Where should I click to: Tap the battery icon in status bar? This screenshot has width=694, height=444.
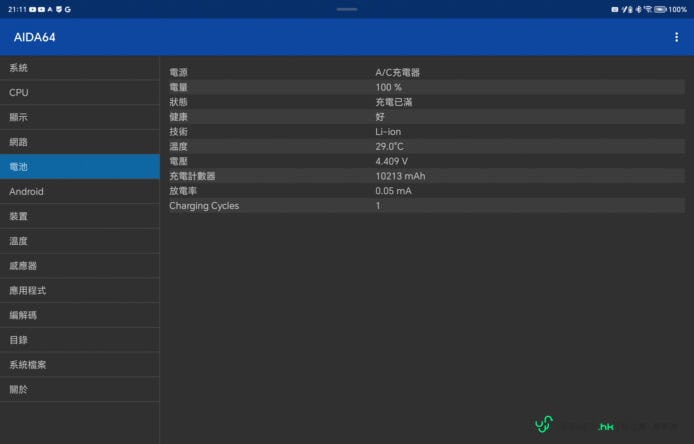pos(661,9)
